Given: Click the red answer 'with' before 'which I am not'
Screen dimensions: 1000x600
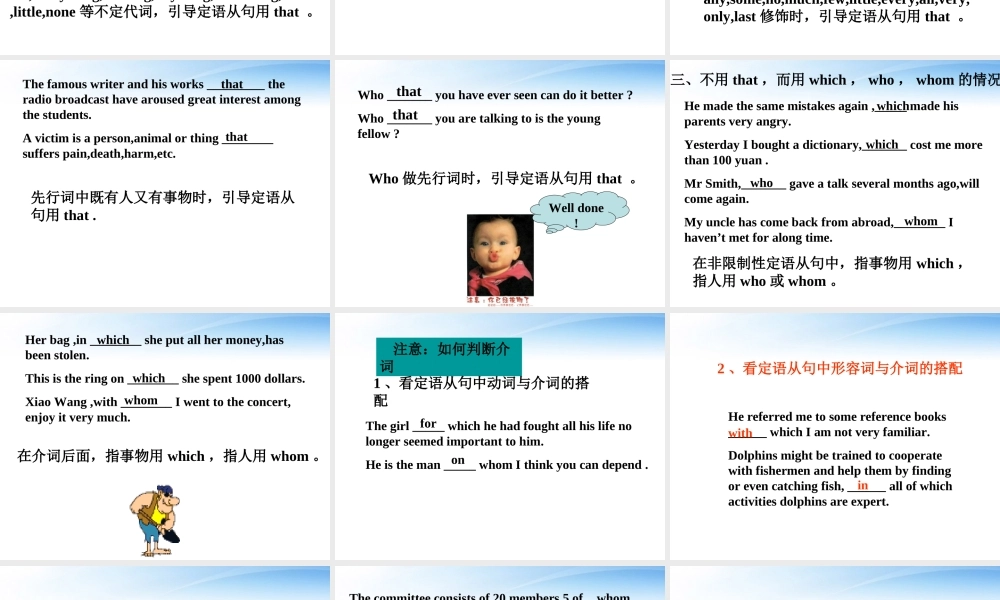Looking at the screenshot, I should (740, 432).
